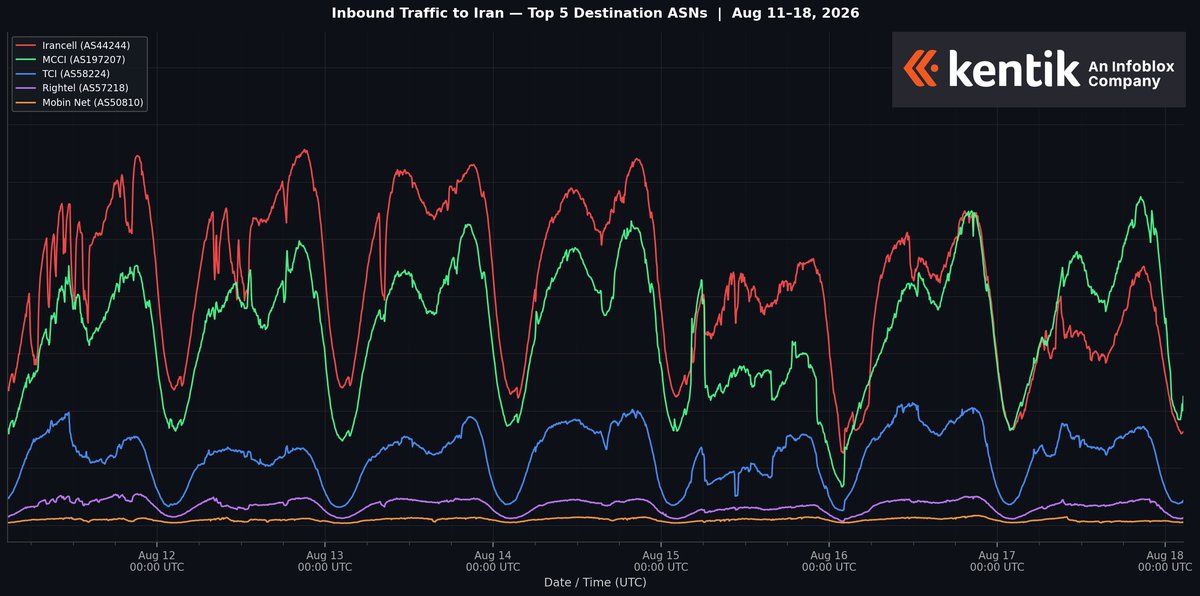This screenshot has height=596, width=1200.
Task: Click the orange Kentik chevron logo icon
Action: pyautogui.click(x=921, y=69)
